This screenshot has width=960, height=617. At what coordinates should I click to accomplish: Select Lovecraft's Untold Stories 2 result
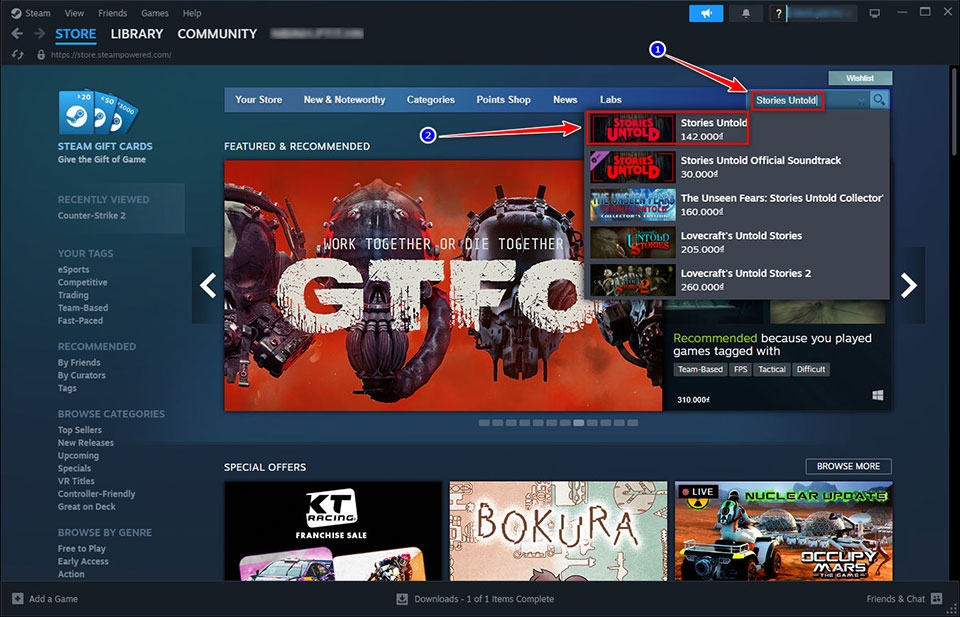pyautogui.click(x=737, y=280)
